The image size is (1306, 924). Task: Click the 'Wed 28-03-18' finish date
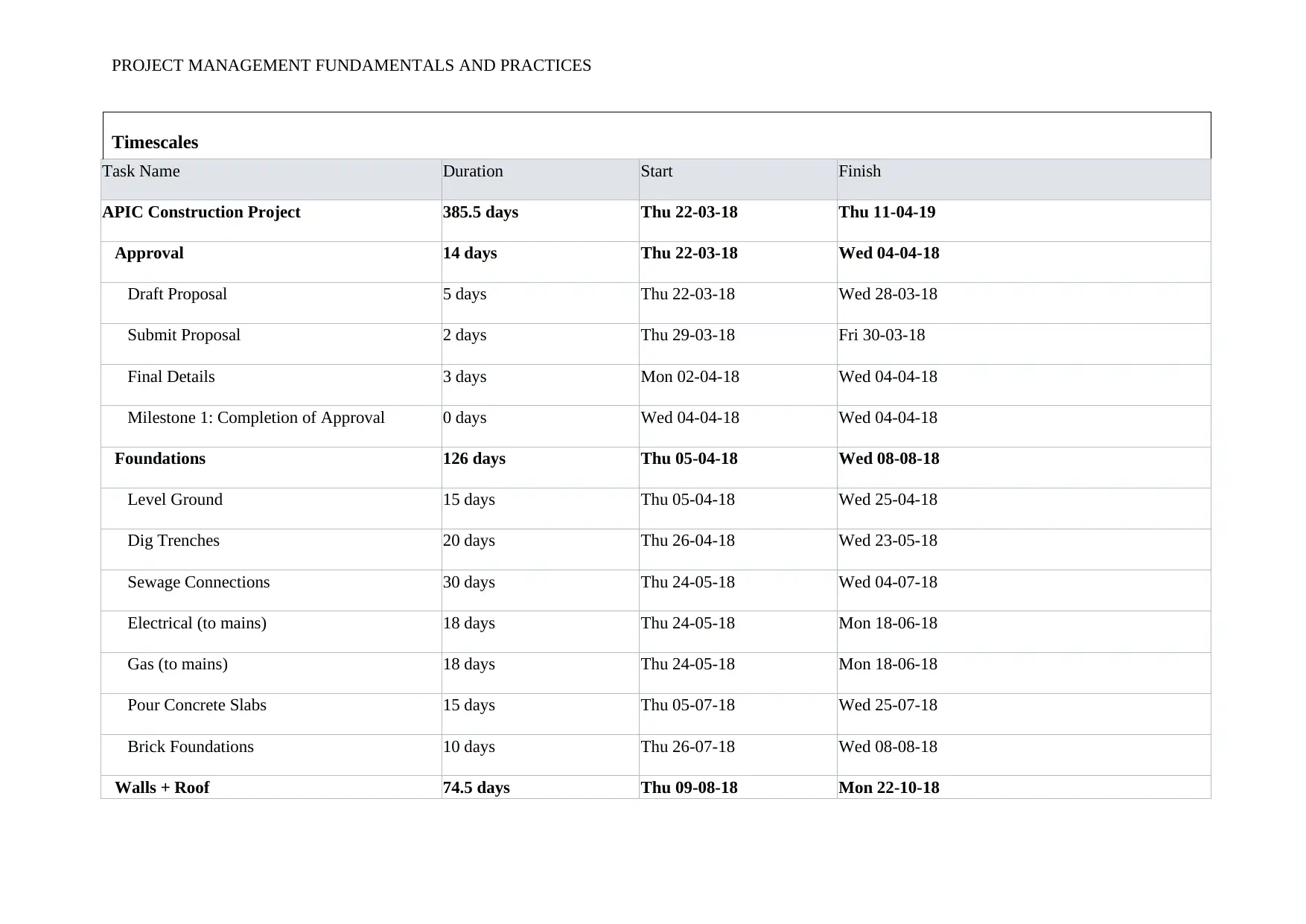pyautogui.click(x=888, y=294)
